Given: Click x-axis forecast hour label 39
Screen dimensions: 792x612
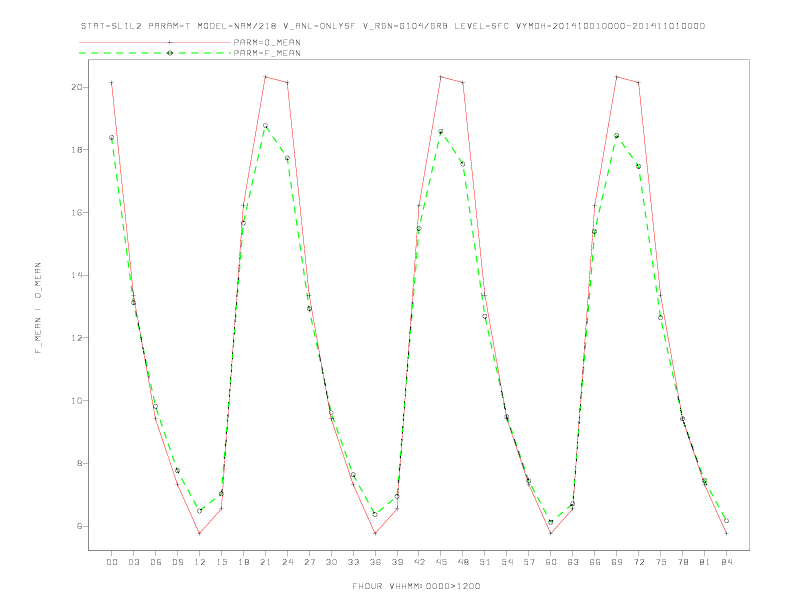Looking at the screenshot, I should click(397, 562).
